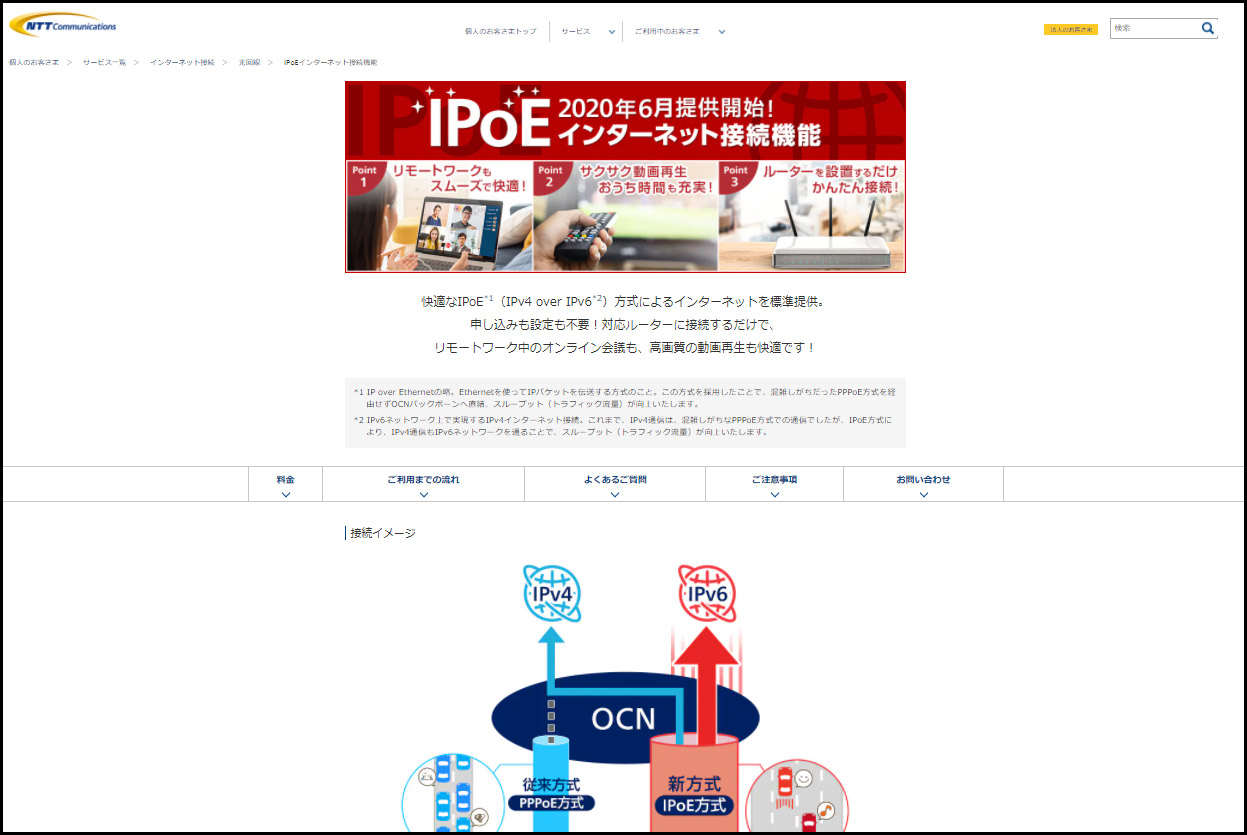Screen dimensions: 1247x835
Task: Click the chevron under ご利用までの流れ
Action: (x=424, y=494)
